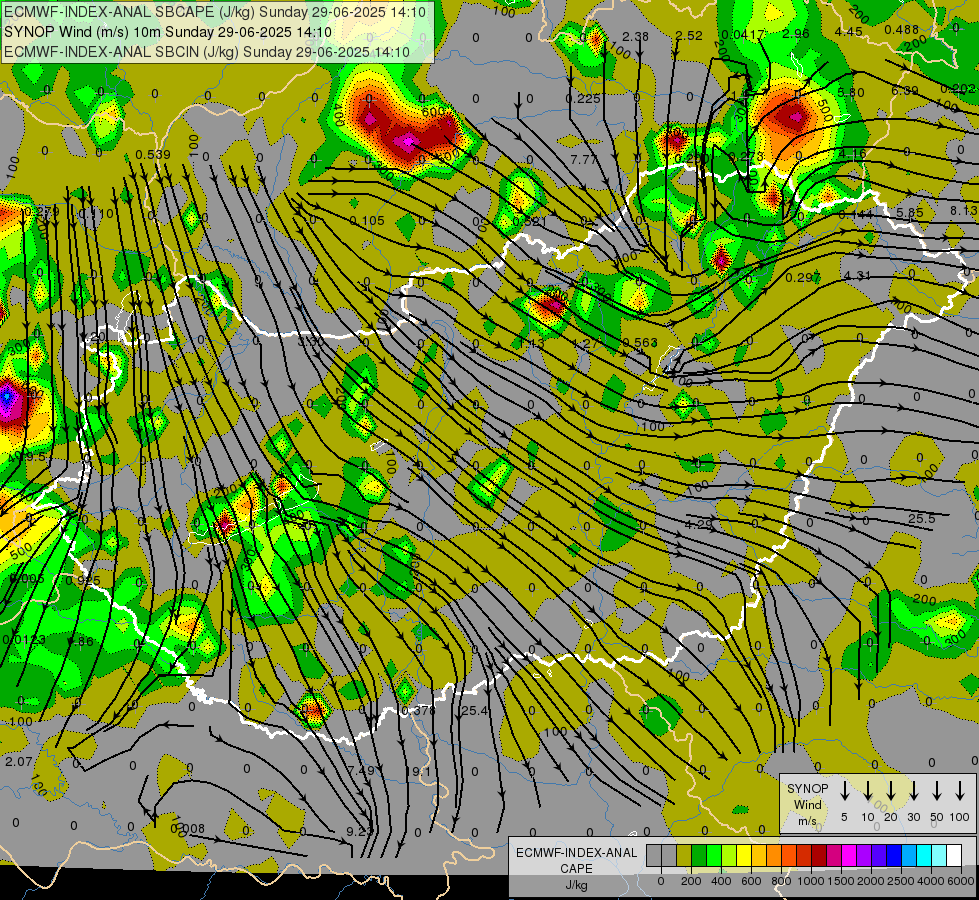Click the map value 5.85
Viewport: 979px width, 900px height.
(x=910, y=213)
